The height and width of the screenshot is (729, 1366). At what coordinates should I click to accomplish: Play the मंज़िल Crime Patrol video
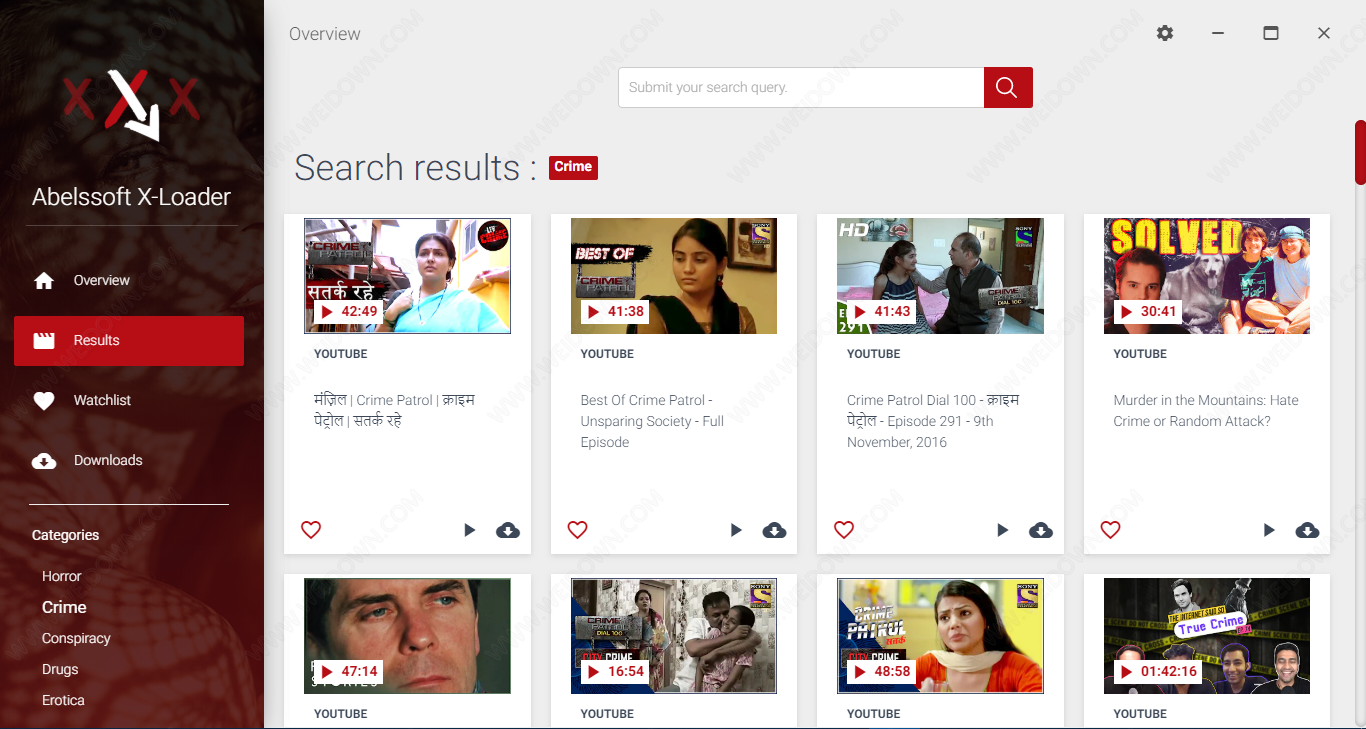pos(470,530)
